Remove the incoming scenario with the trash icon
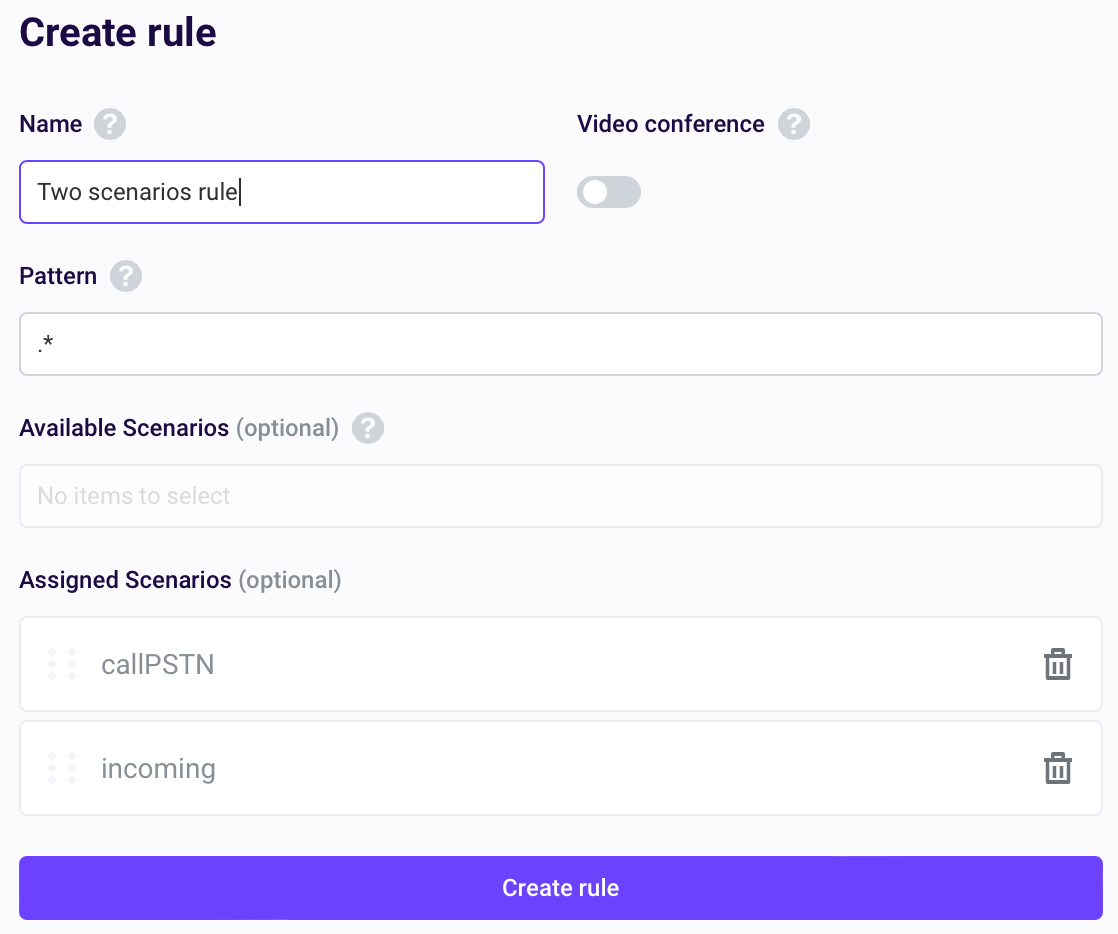This screenshot has height=934, width=1118. [x=1058, y=768]
